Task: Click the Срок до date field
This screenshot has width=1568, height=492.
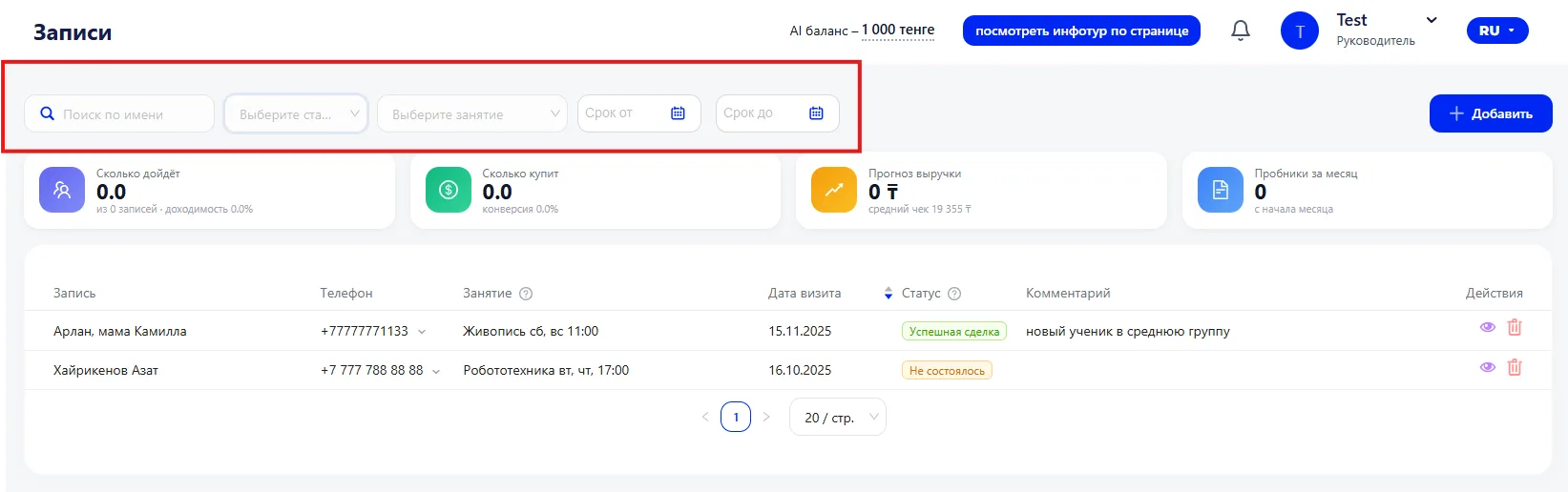Action: tap(778, 113)
